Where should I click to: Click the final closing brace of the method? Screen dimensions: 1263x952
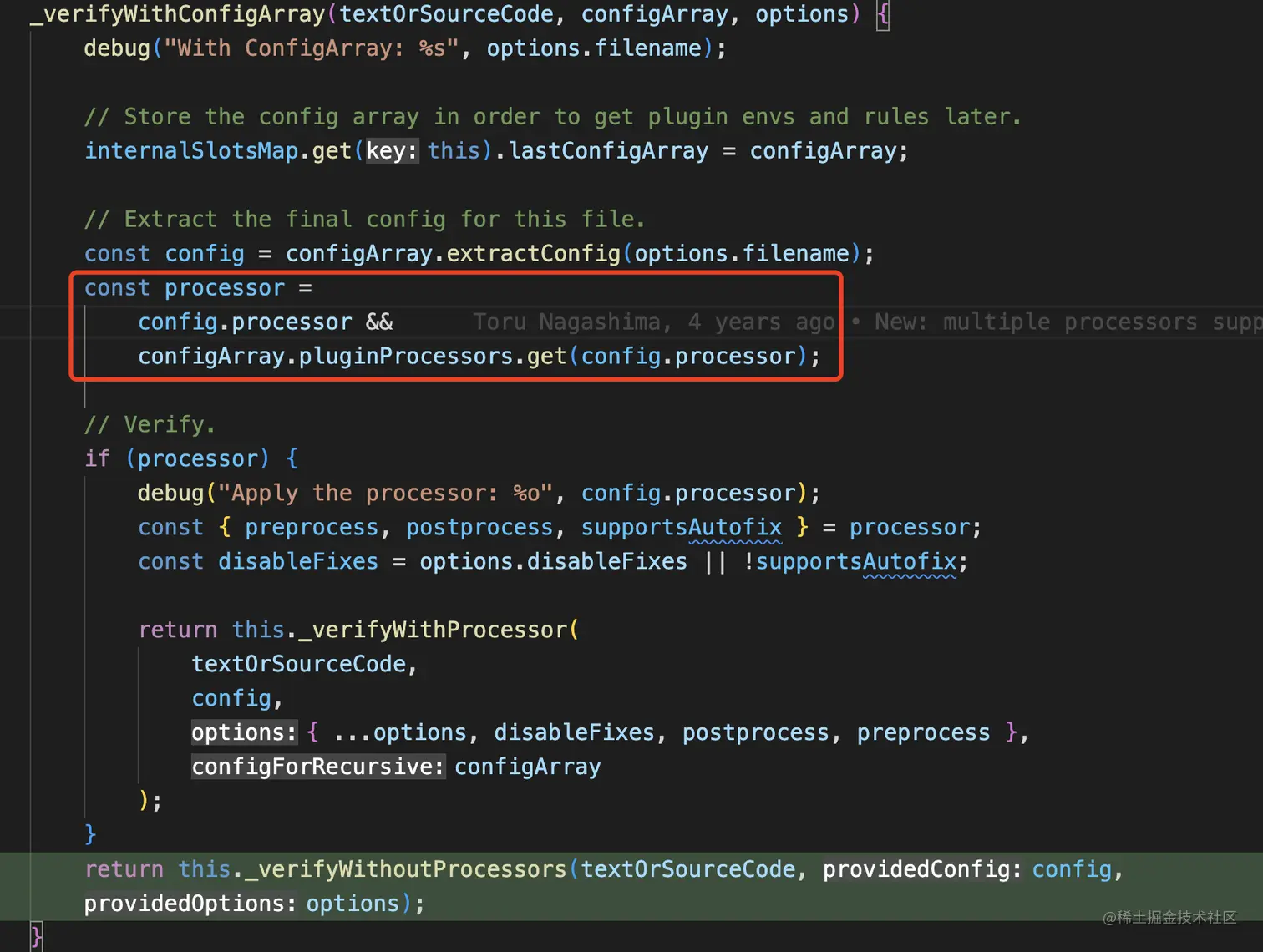[36, 937]
